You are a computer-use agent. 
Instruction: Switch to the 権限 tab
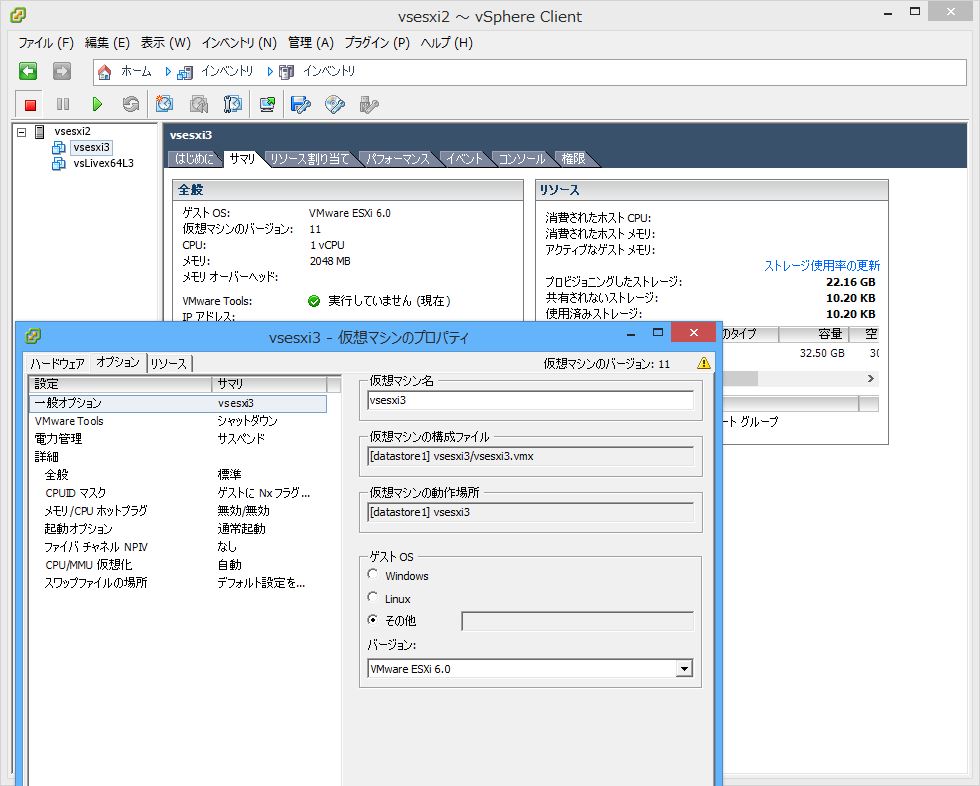(x=573, y=159)
